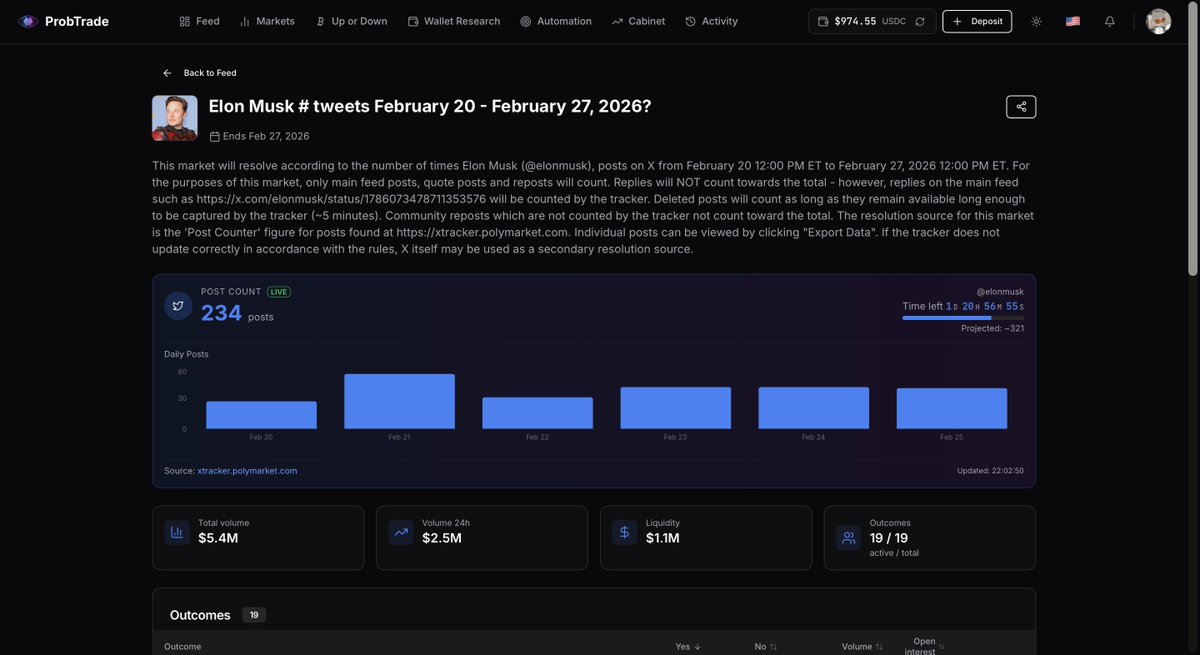The height and width of the screenshot is (655, 1200).
Task: Select the Feb 22 bar in chart
Action: pyautogui.click(x=537, y=413)
